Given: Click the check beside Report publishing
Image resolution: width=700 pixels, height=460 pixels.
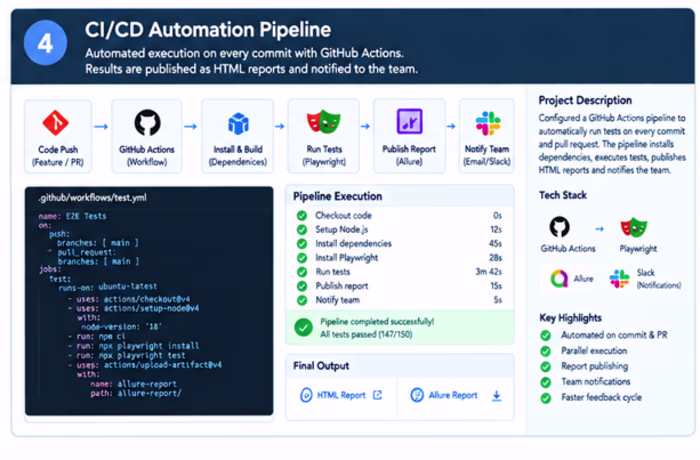Looking at the screenshot, I should pos(546,367).
